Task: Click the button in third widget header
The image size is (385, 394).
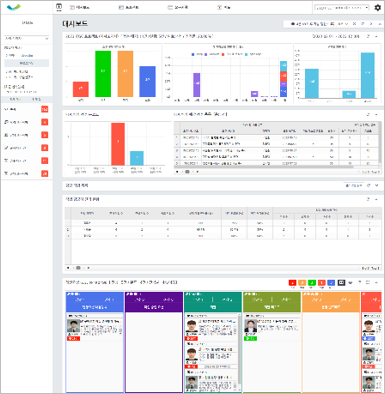Action: 353,185
